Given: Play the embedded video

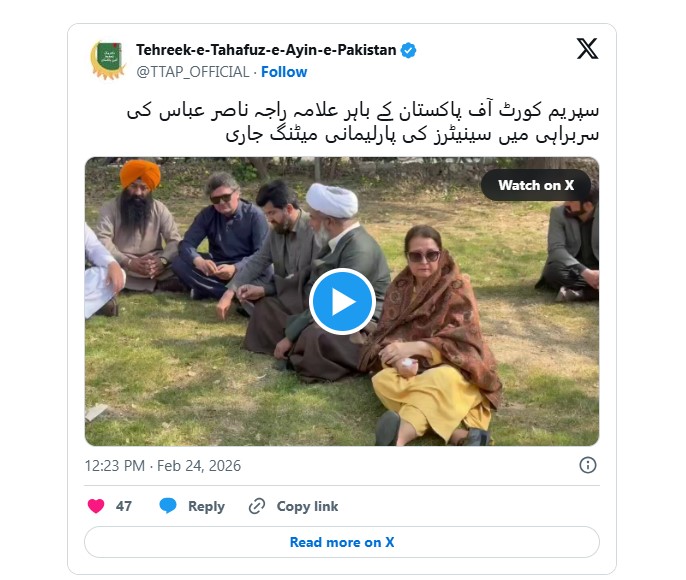Looking at the screenshot, I should click(342, 301).
